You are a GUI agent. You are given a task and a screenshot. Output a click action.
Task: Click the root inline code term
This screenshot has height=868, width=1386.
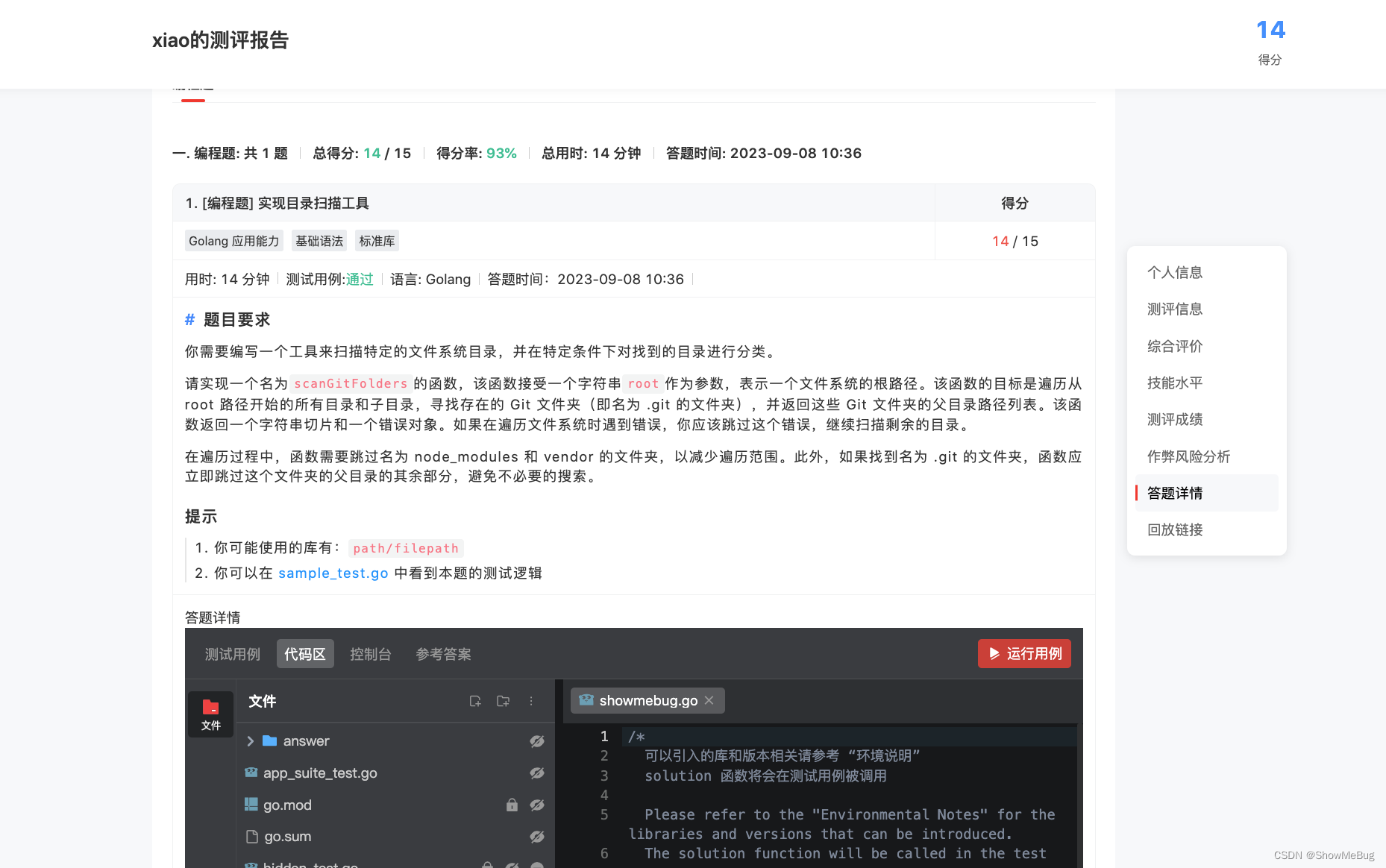click(643, 383)
